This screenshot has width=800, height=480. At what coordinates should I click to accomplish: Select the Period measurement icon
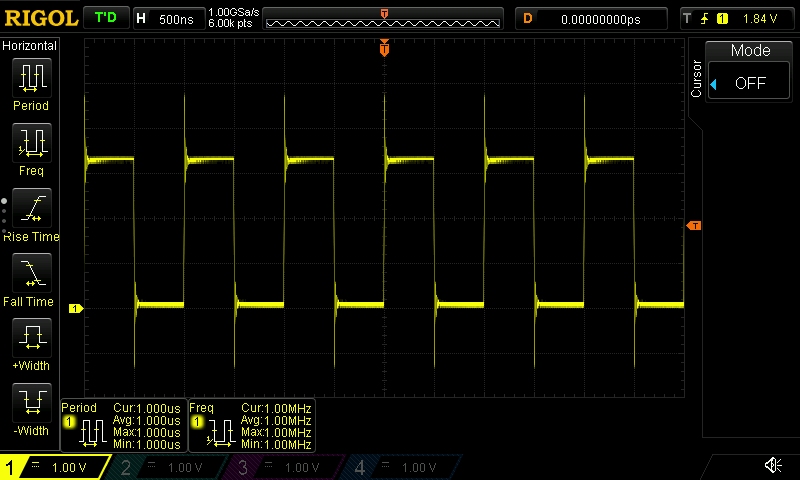(32, 78)
